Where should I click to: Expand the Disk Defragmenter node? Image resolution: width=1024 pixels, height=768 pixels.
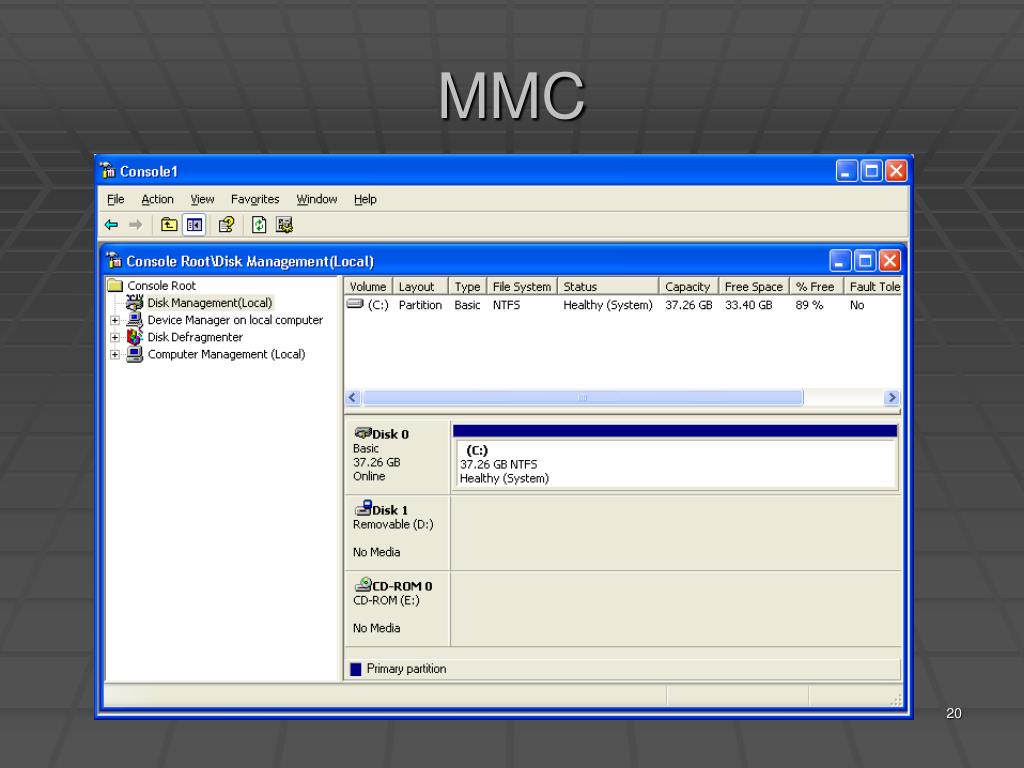click(x=115, y=337)
